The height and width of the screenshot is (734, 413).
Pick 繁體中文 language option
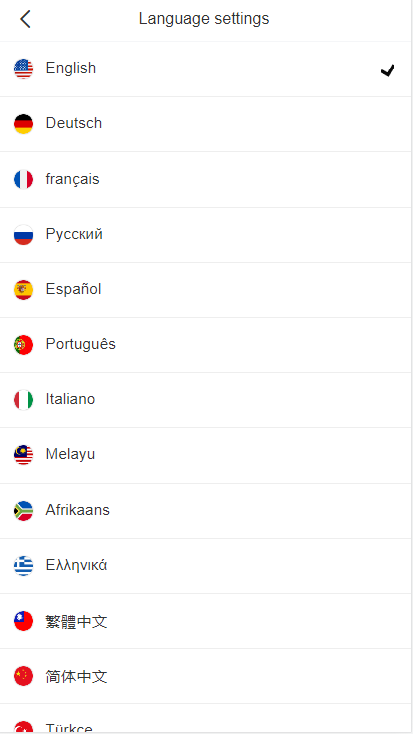(x=206, y=621)
